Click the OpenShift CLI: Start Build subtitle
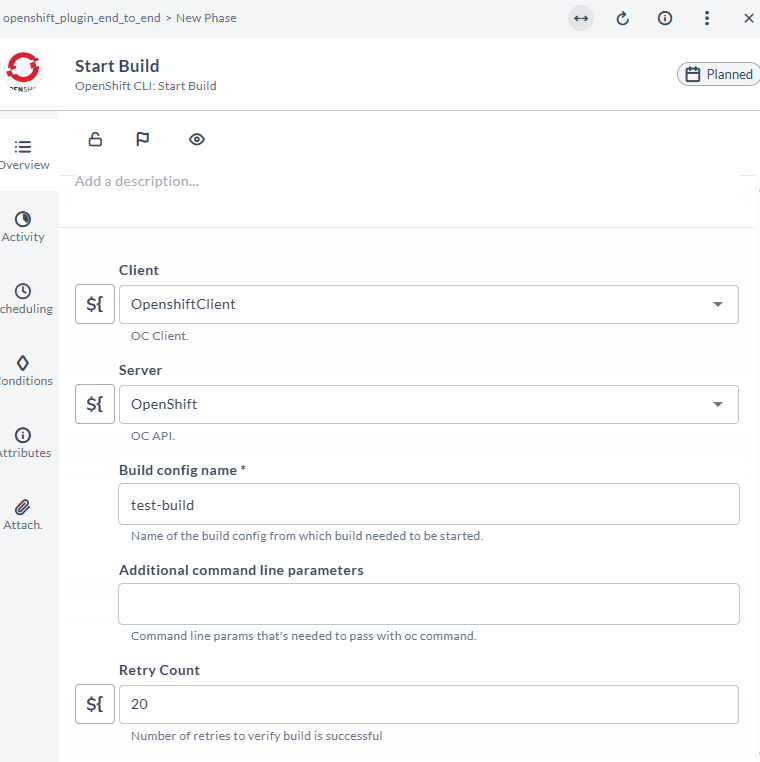 [146, 86]
